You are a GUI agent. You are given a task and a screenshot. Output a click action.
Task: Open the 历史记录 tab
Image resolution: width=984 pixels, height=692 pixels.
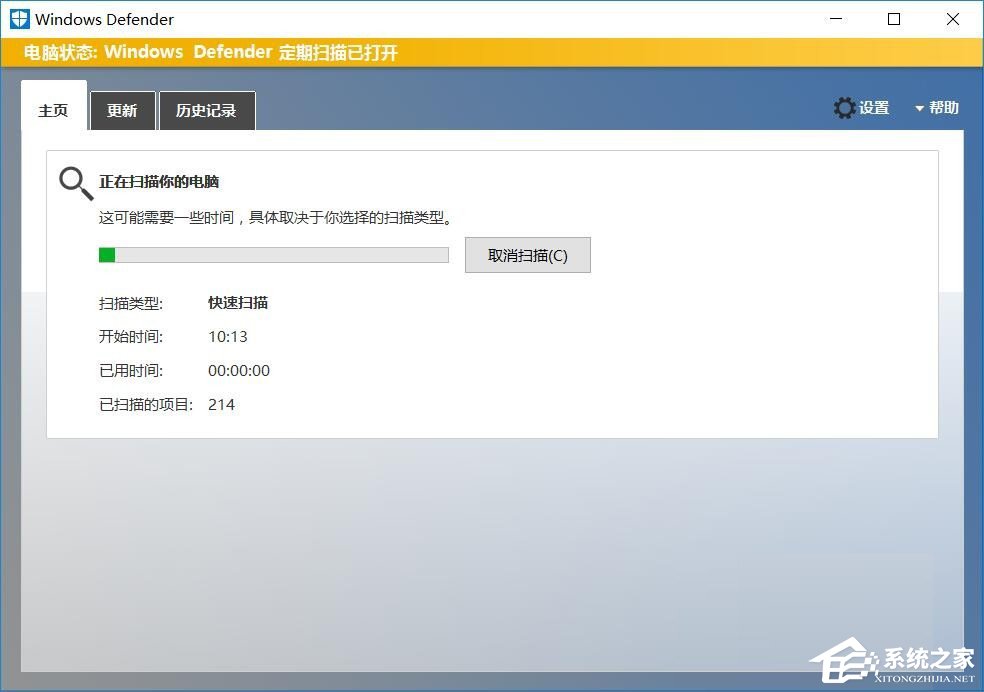[207, 111]
